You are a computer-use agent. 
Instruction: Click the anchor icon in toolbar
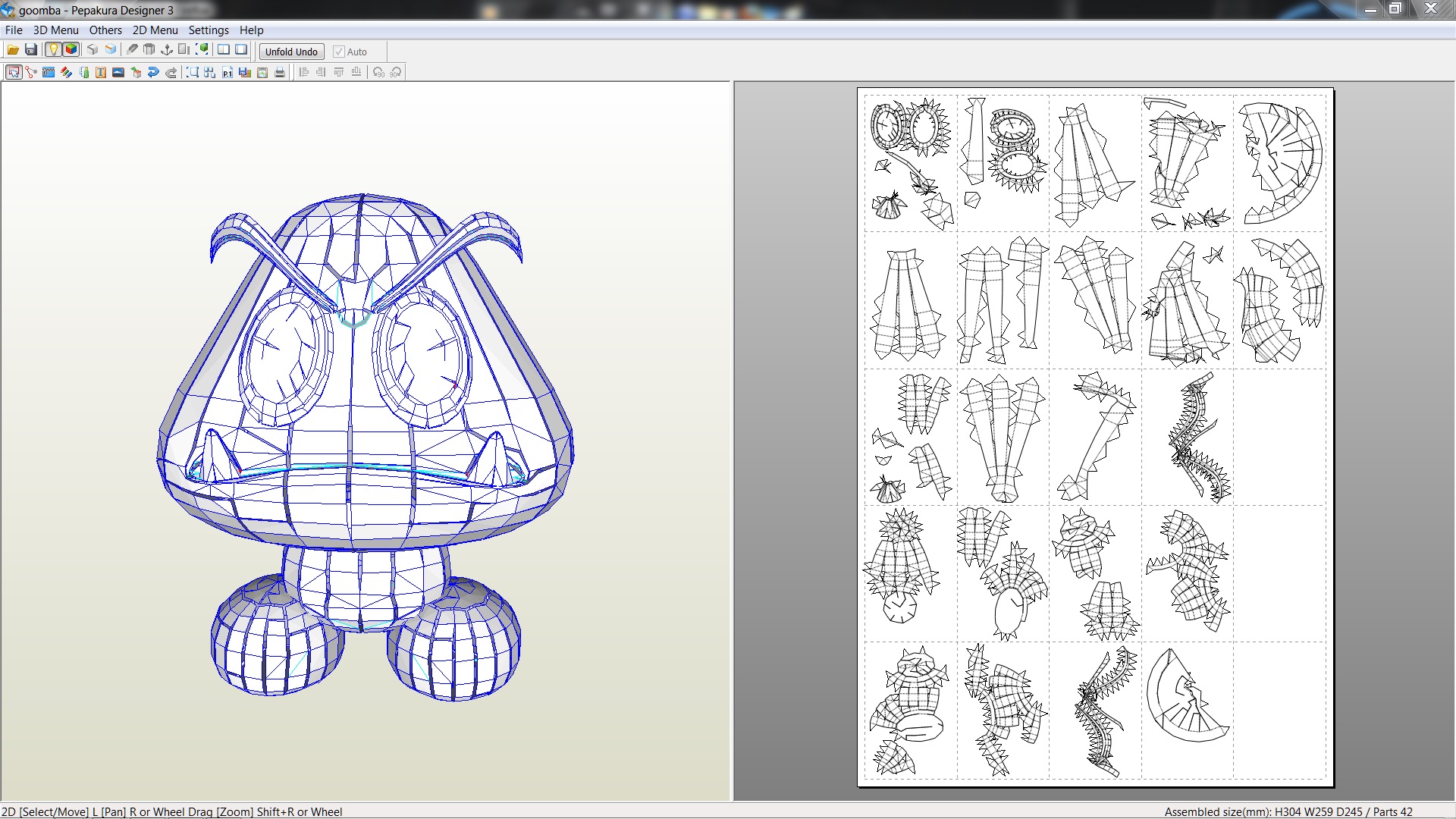coord(167,50)
